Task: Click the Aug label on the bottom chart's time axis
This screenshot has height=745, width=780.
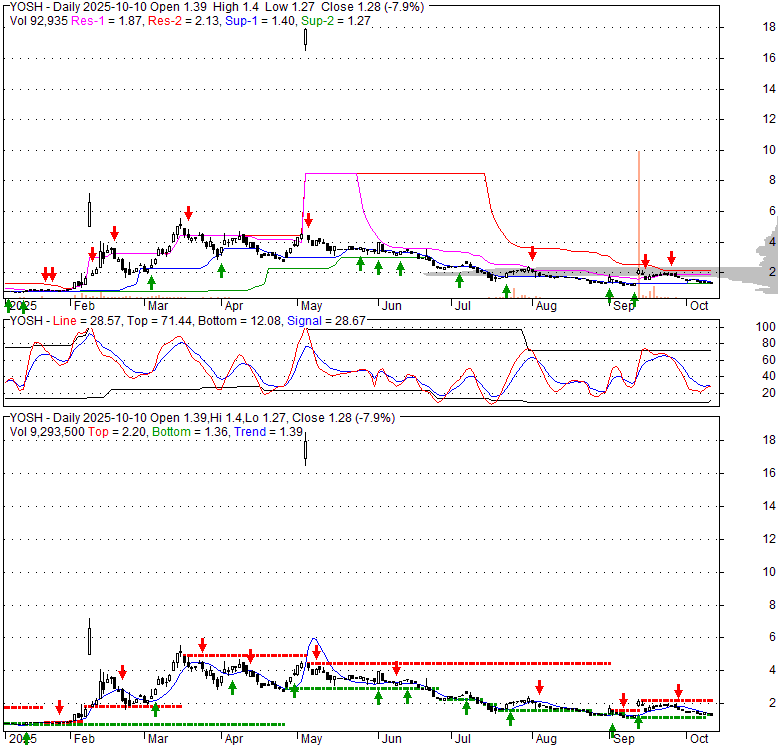Action: coord(545,738)
